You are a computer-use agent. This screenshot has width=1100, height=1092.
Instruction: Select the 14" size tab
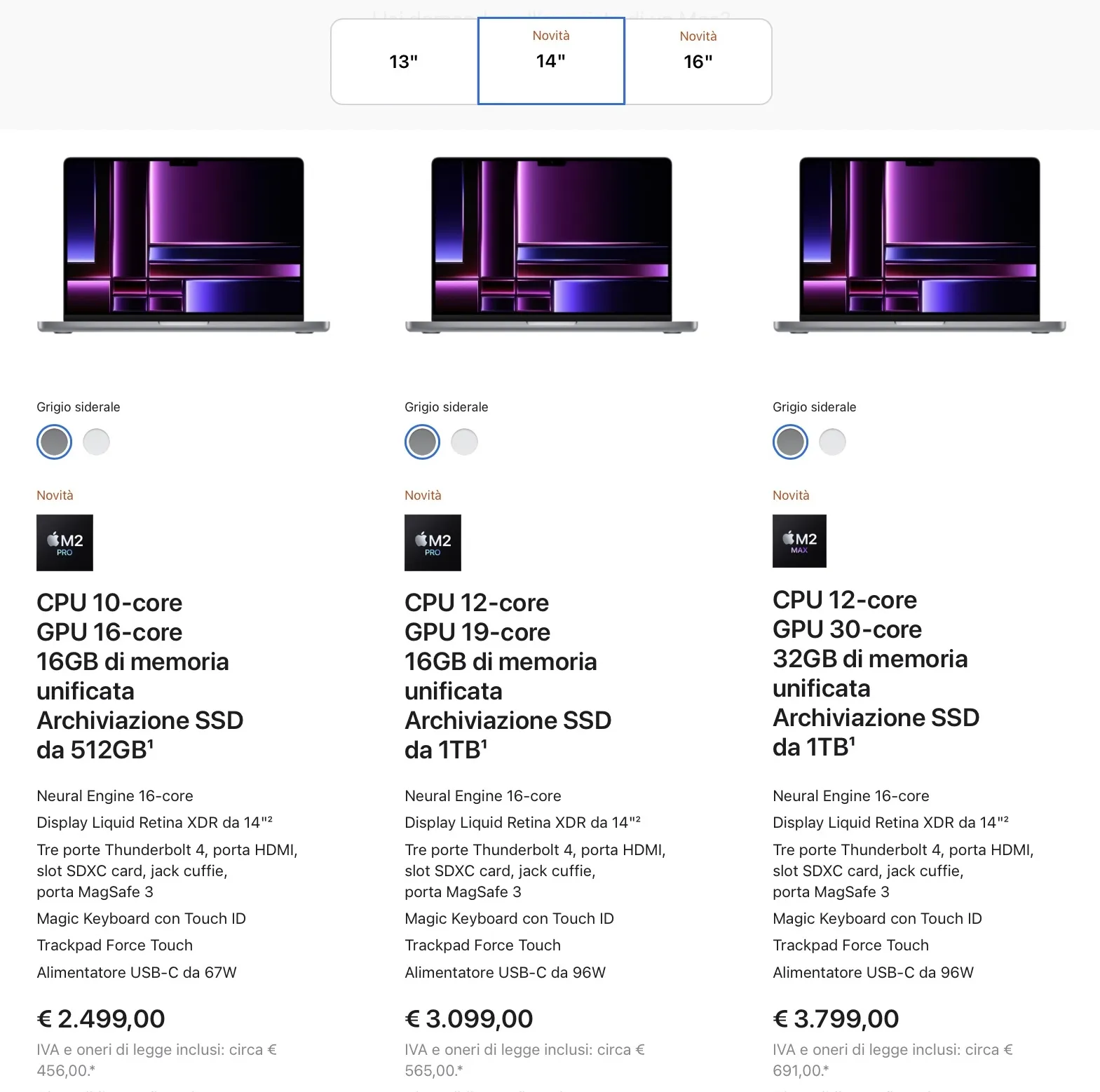551,62
